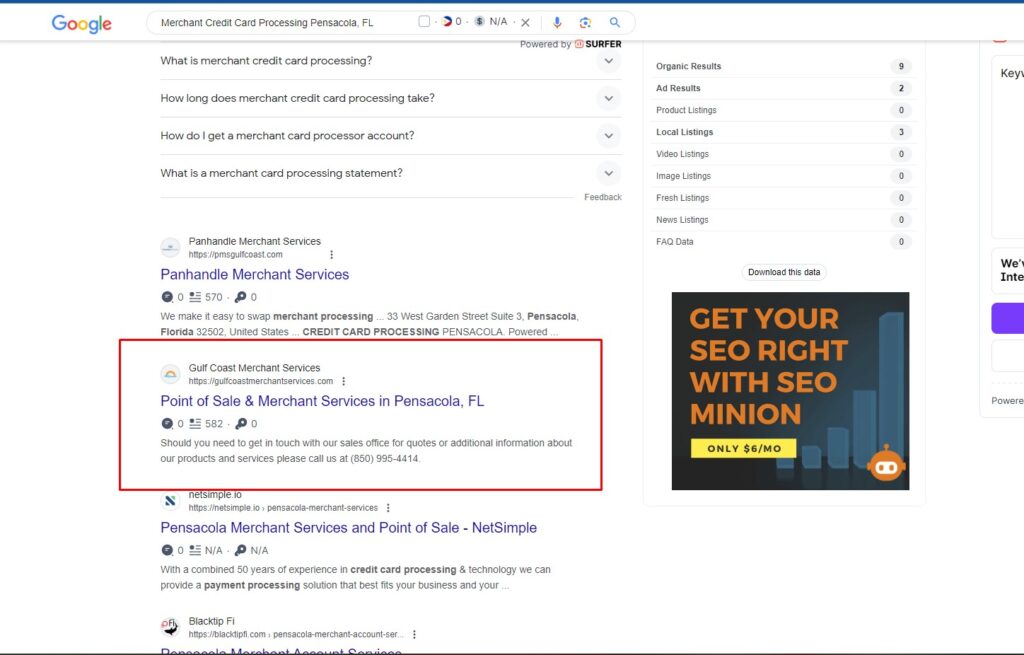The image size is (1024, 655).
Task: Open Pensacola Merchant Services NetSimple result
Action: [349, 528]
